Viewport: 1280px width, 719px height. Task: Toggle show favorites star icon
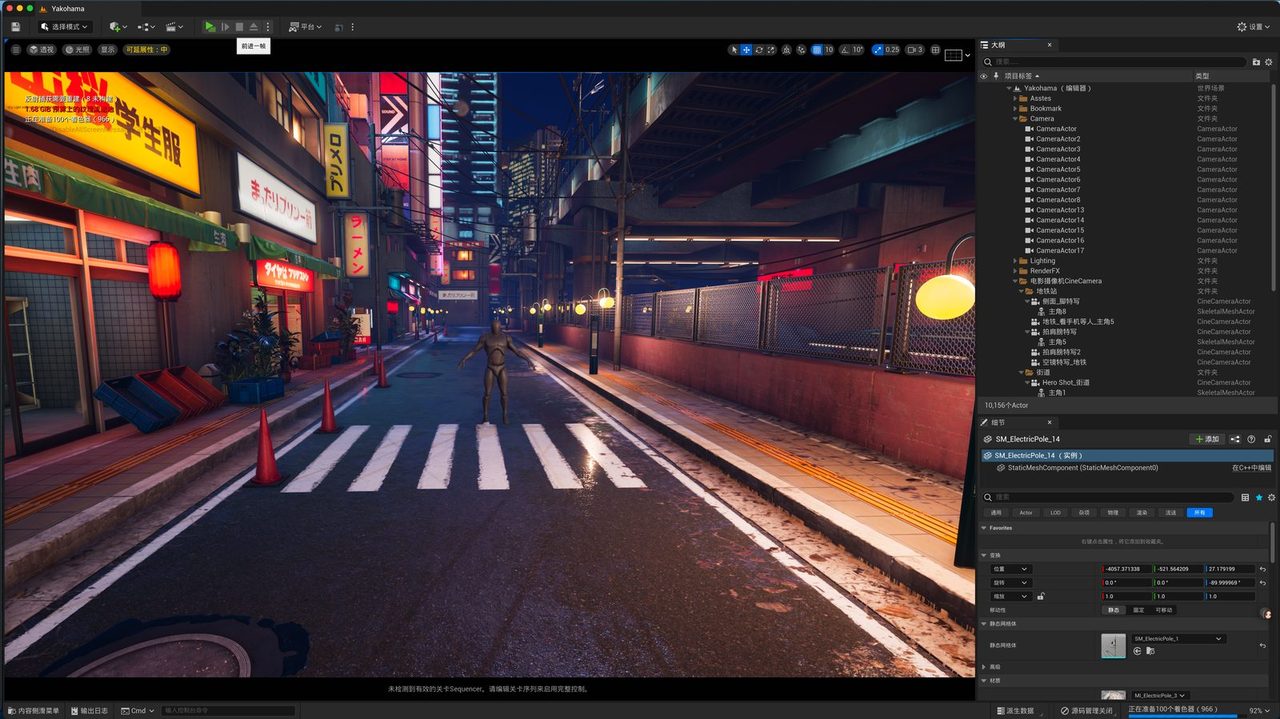click(1259, 497)
